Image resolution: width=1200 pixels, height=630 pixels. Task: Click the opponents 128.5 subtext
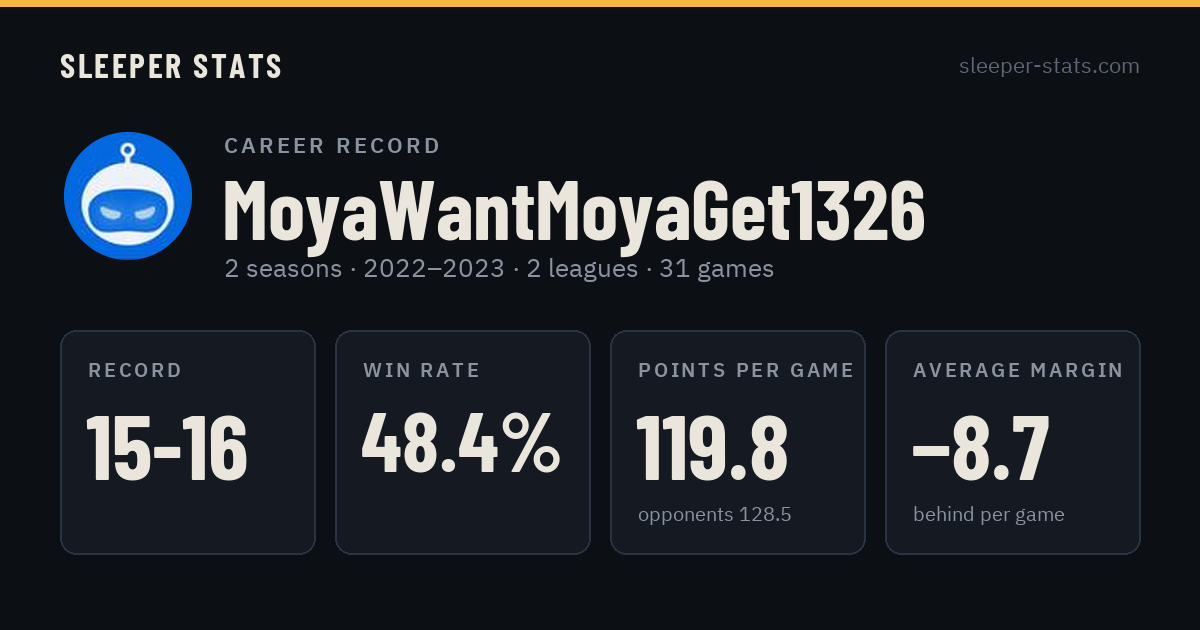715,515
